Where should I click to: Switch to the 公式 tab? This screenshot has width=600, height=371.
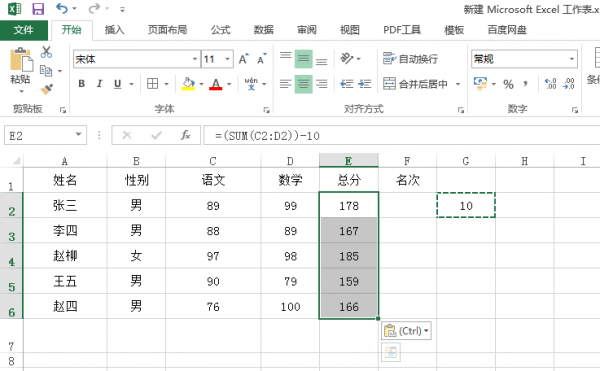point(220,30)
